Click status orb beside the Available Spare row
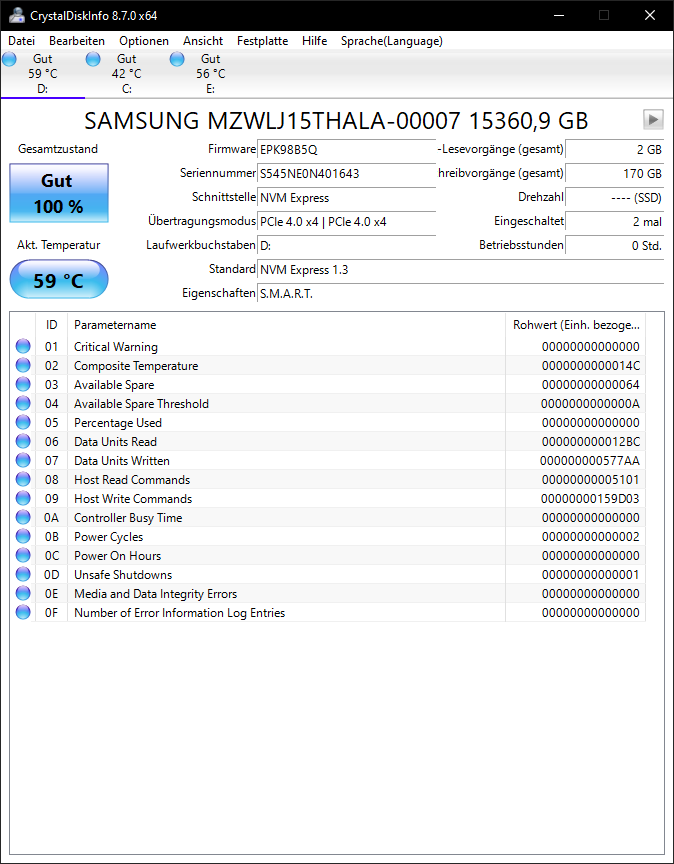Screen dimensions: 674x864 tap(23, 385)
